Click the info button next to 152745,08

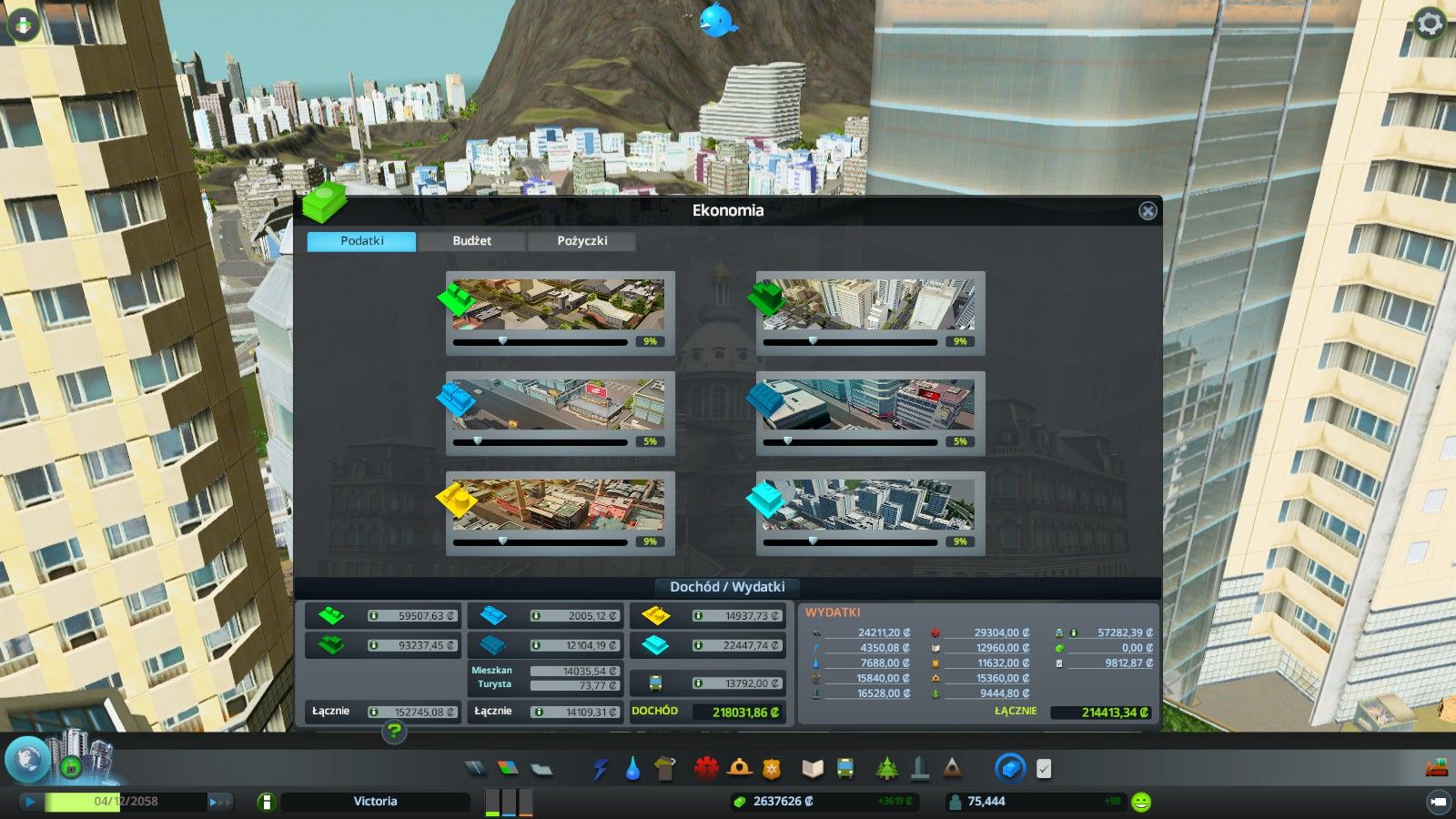[x=375, y=712]
